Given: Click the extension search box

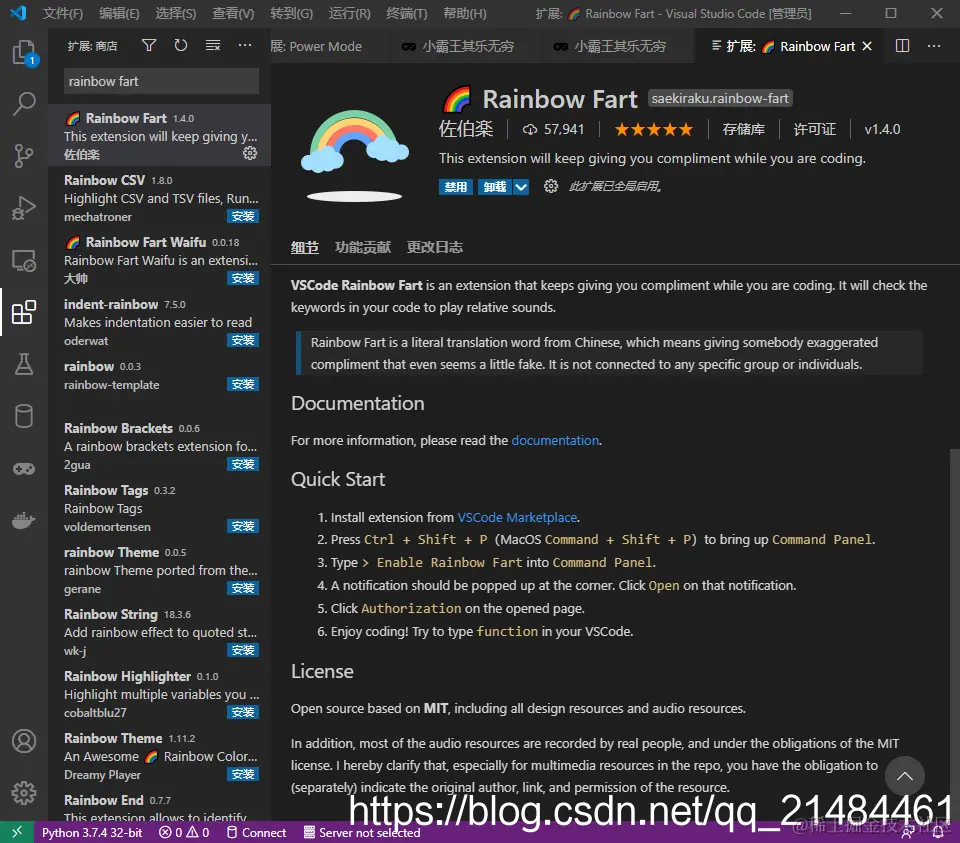Looking at the screenshot, I should tap(161, 81).
